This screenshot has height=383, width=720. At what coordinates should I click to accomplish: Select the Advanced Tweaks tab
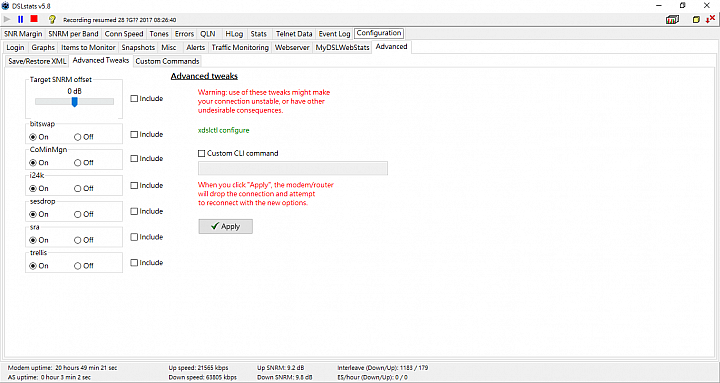(101, 60)
